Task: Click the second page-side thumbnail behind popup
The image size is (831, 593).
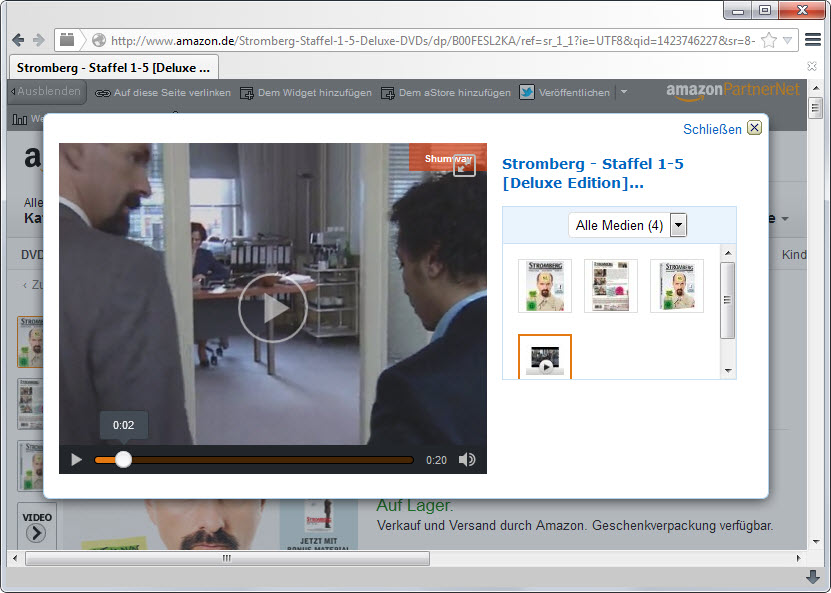Action: [30, 404]
